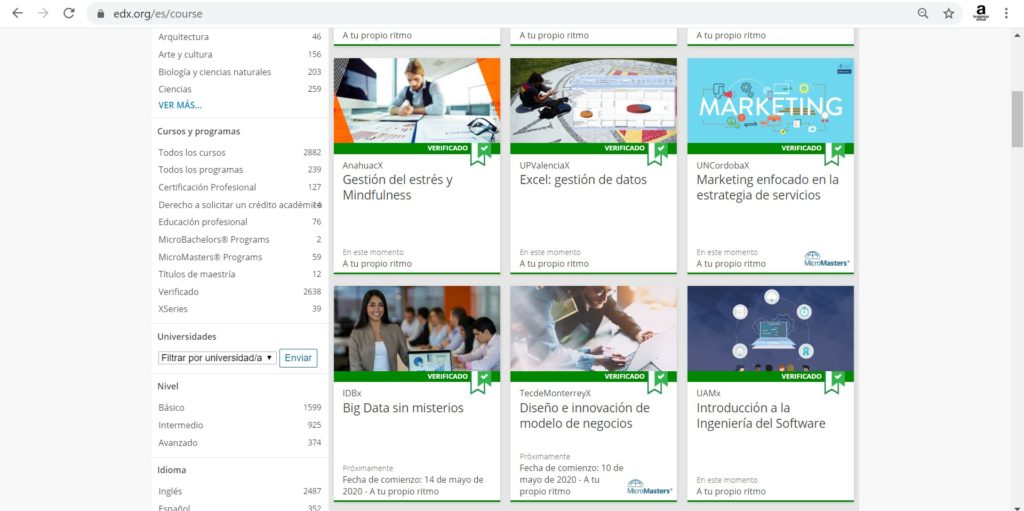The height and width of the screenshot is (511, 1024).
Task: Click the MicroMasters logo on Marketing card
Action: point(827,259)
